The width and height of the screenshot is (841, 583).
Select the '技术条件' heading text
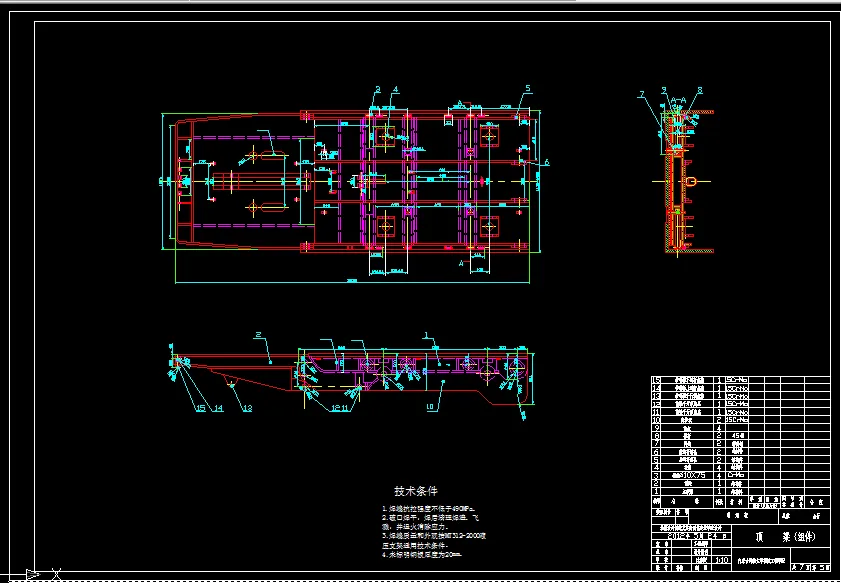click(416, 491)
